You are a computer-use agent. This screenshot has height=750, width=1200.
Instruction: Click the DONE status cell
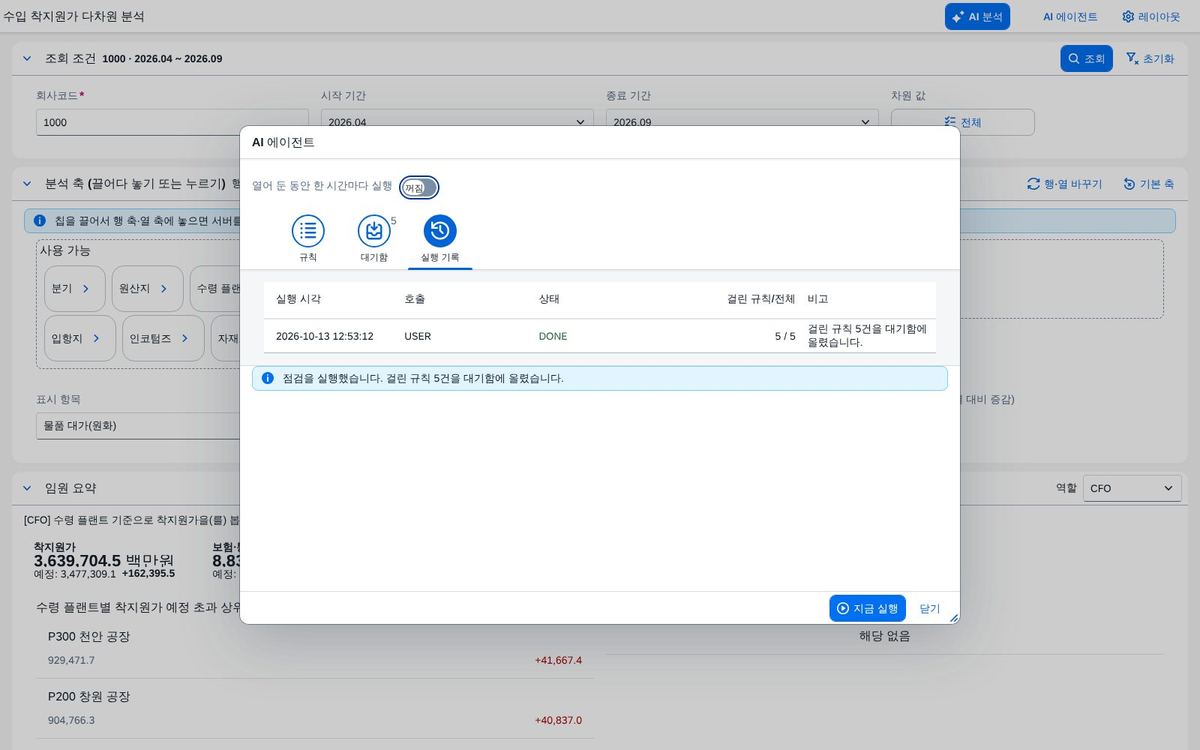552,336
